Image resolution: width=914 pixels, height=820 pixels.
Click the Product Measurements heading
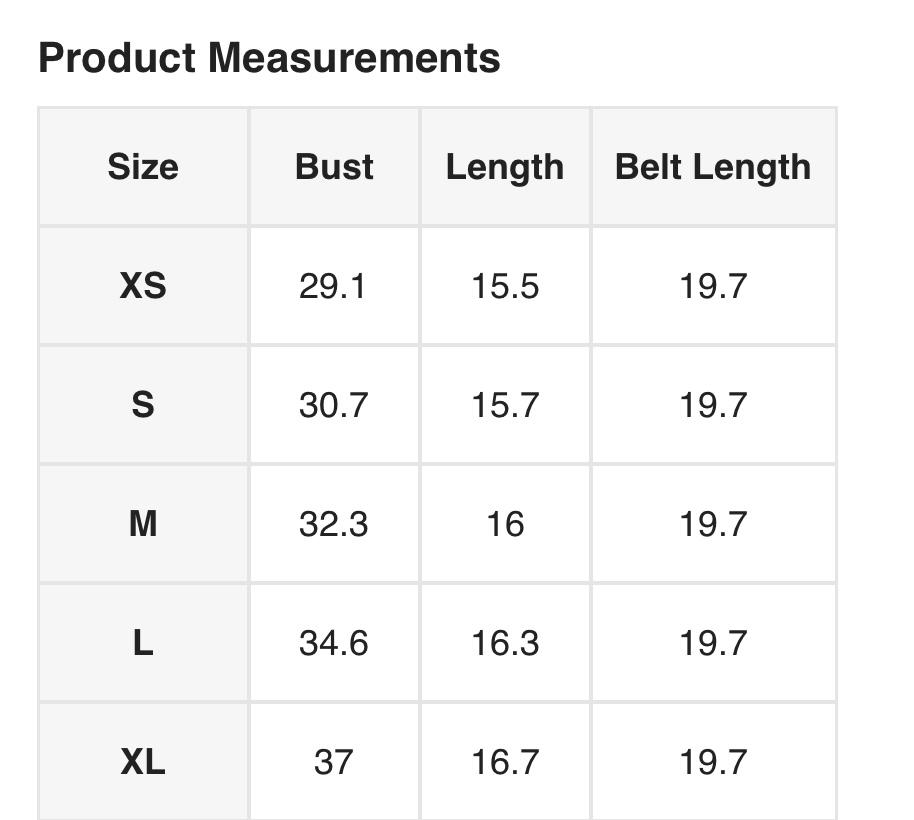269,58
